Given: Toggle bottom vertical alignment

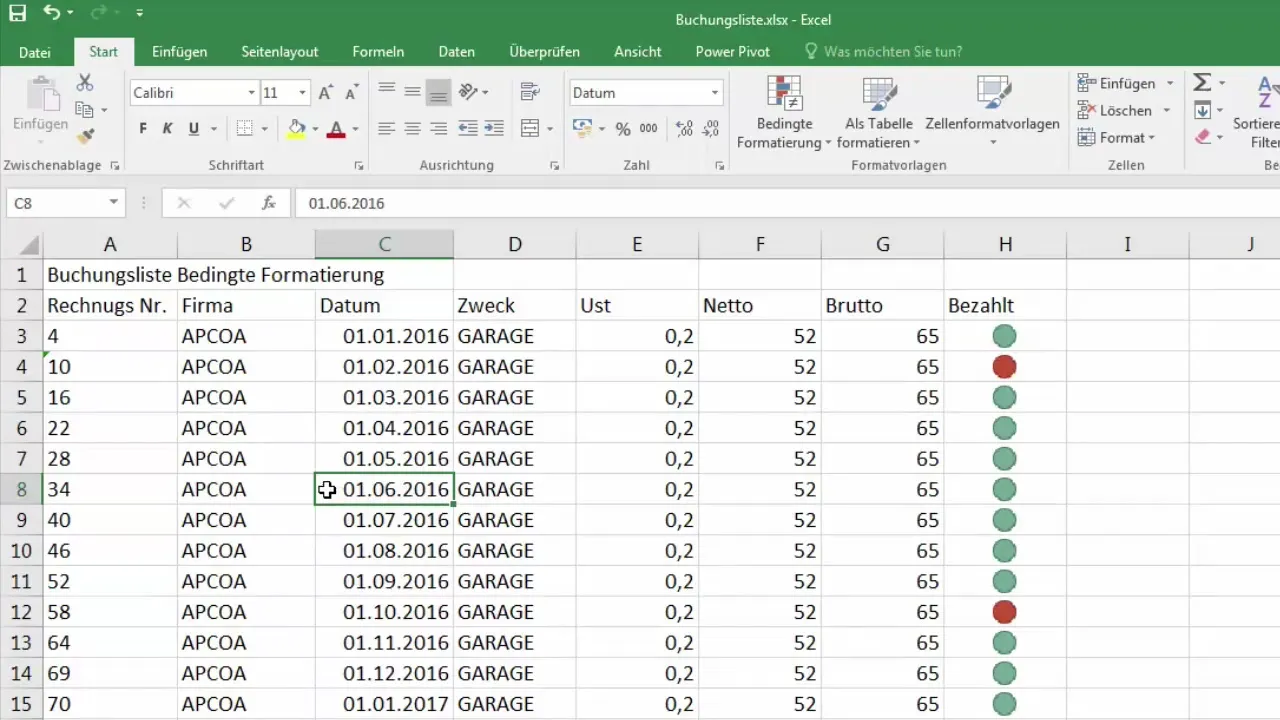Looking at the screenshot, I should (x=438, y=92).
